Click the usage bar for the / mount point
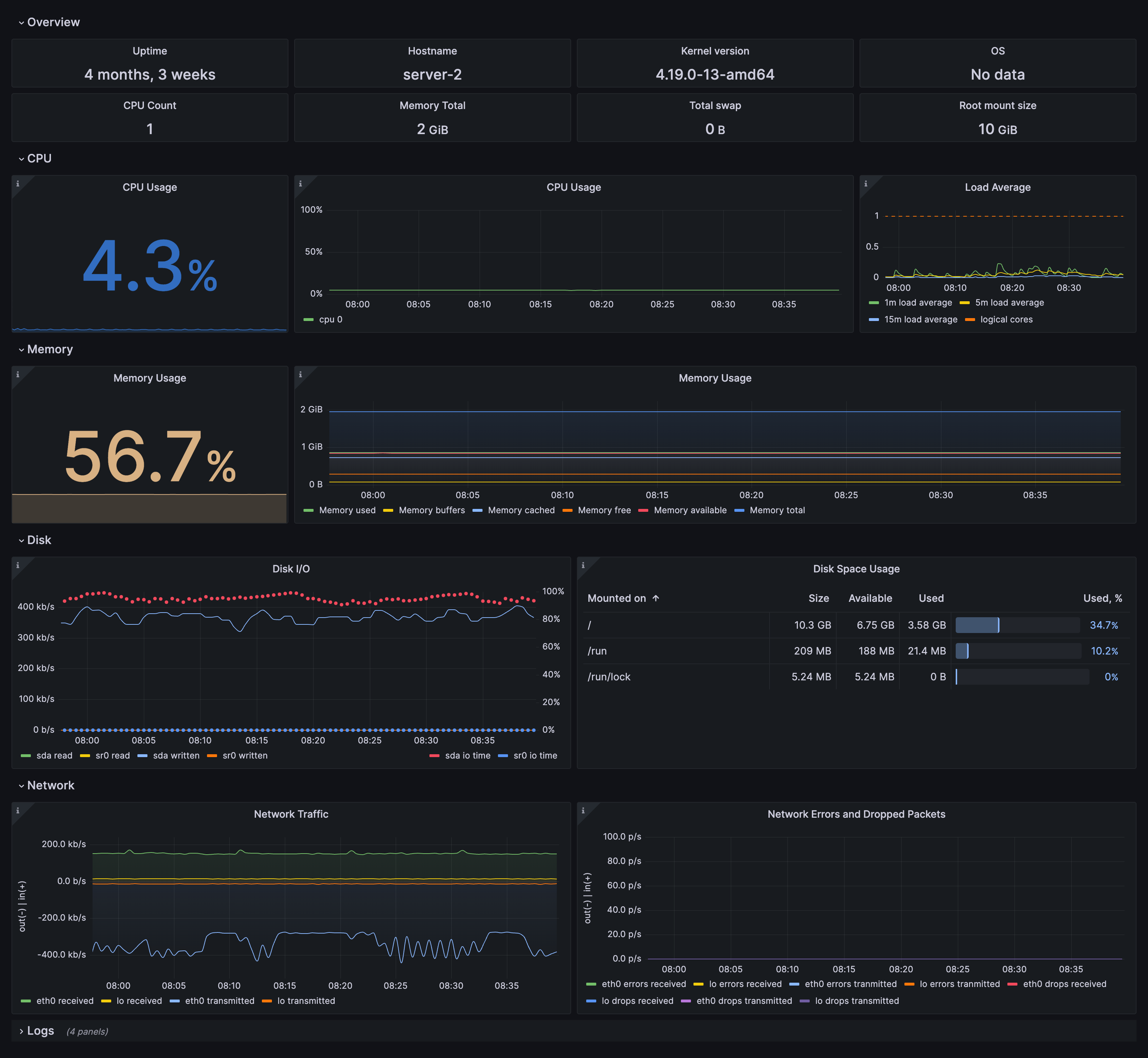The height and width of the screenshot is (1058, 1148). (978, 625)
